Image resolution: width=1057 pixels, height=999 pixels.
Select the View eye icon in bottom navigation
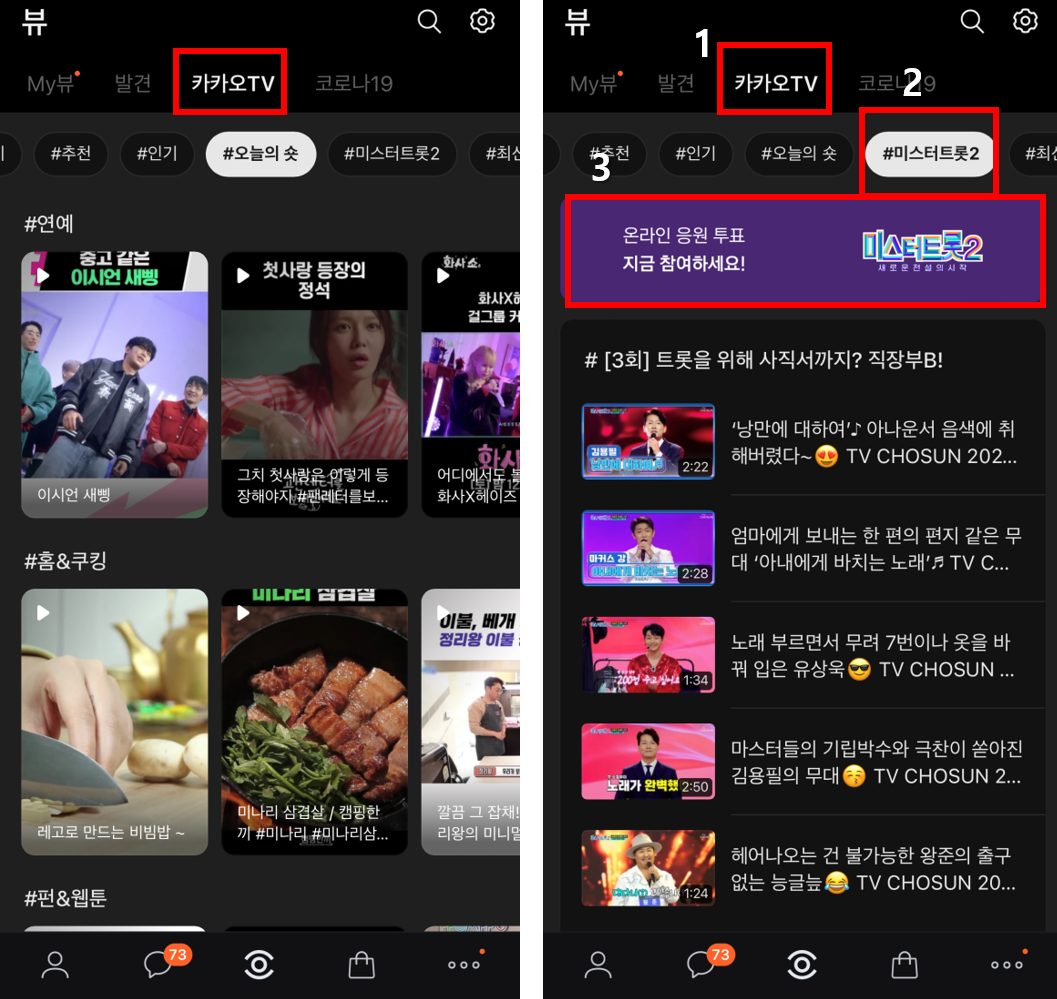coord(259,964)
